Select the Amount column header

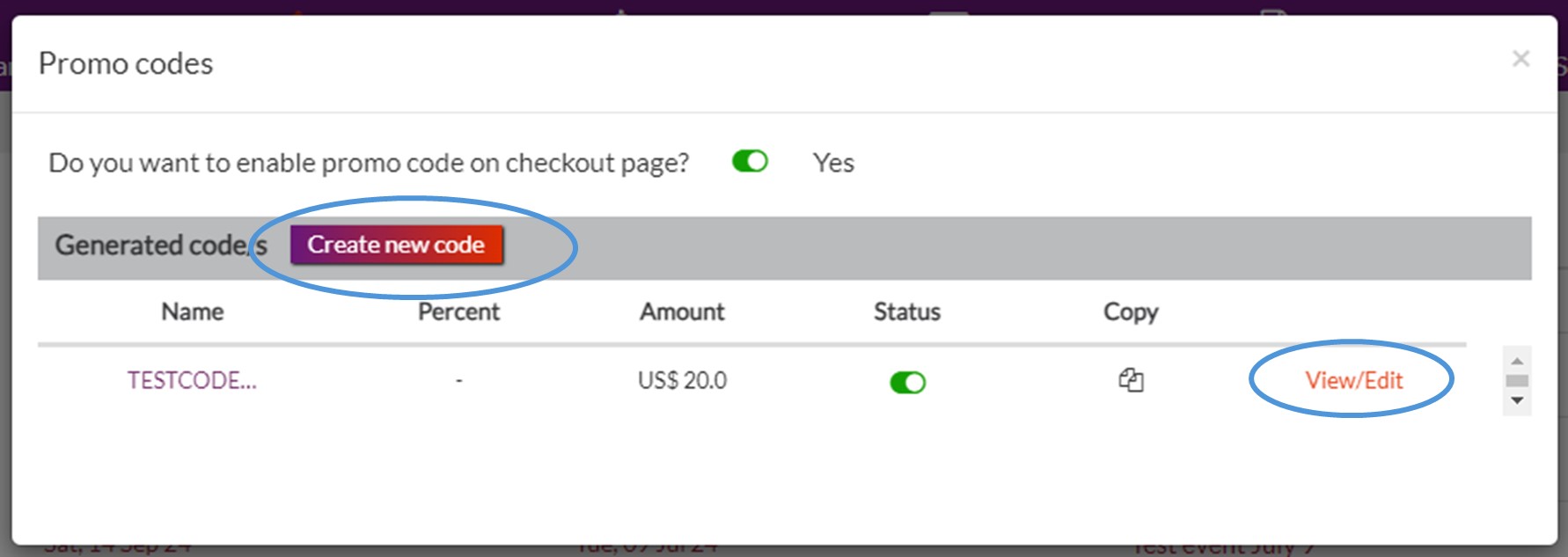[682, 311]
